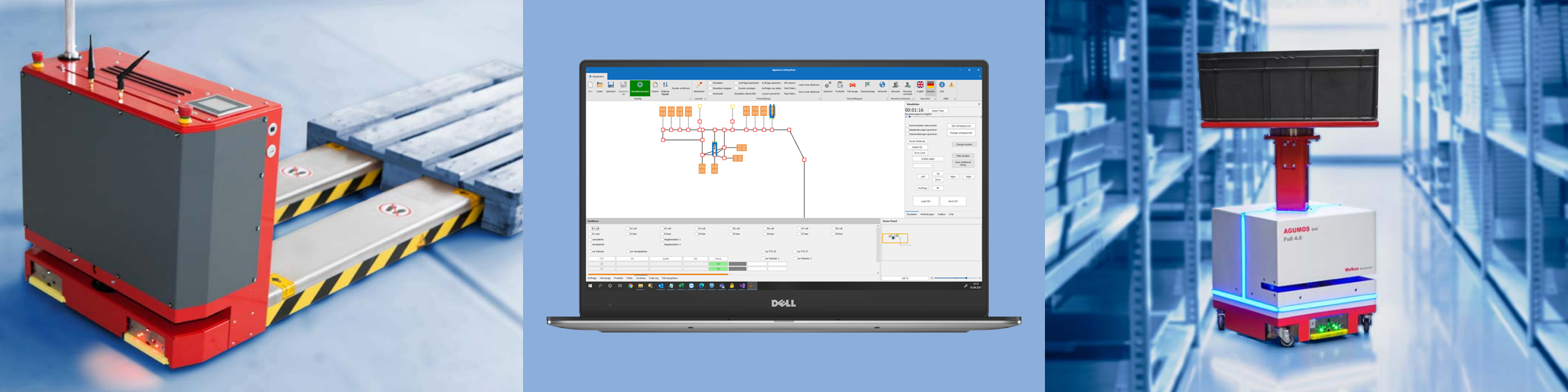The height and width of the screenshot is (392, 1568).
Task: Expand the Häufig group launcher
Action: [690, 99]
